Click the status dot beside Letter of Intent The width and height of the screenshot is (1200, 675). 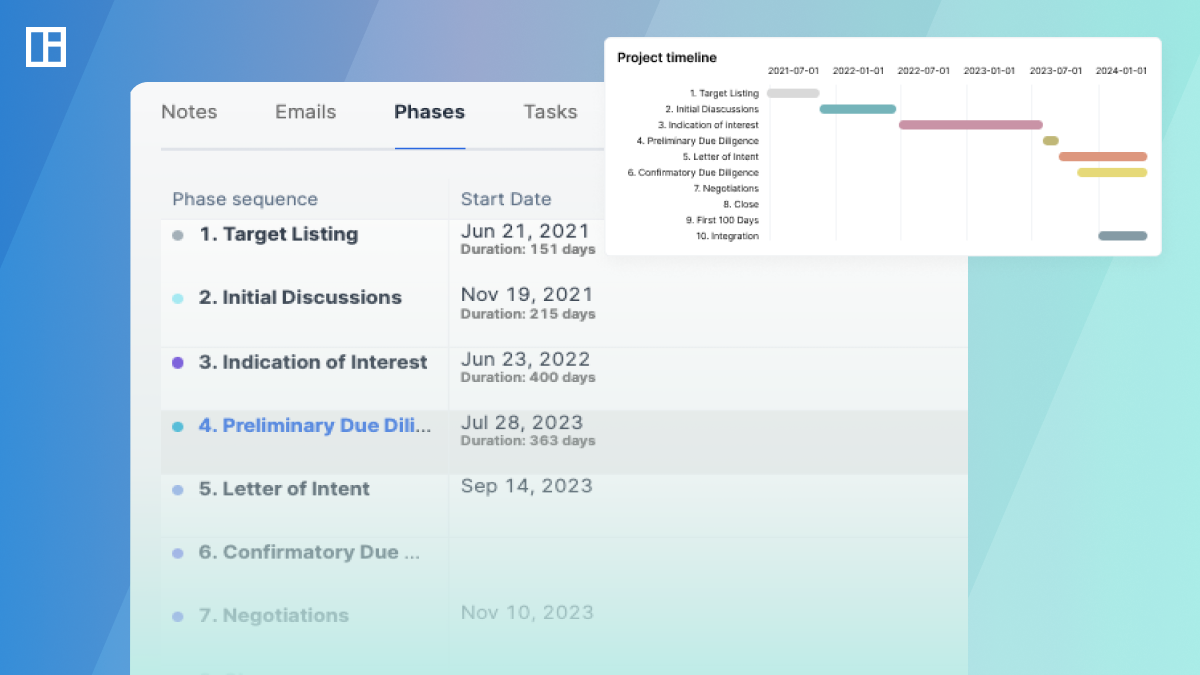(x=178, y=490)
